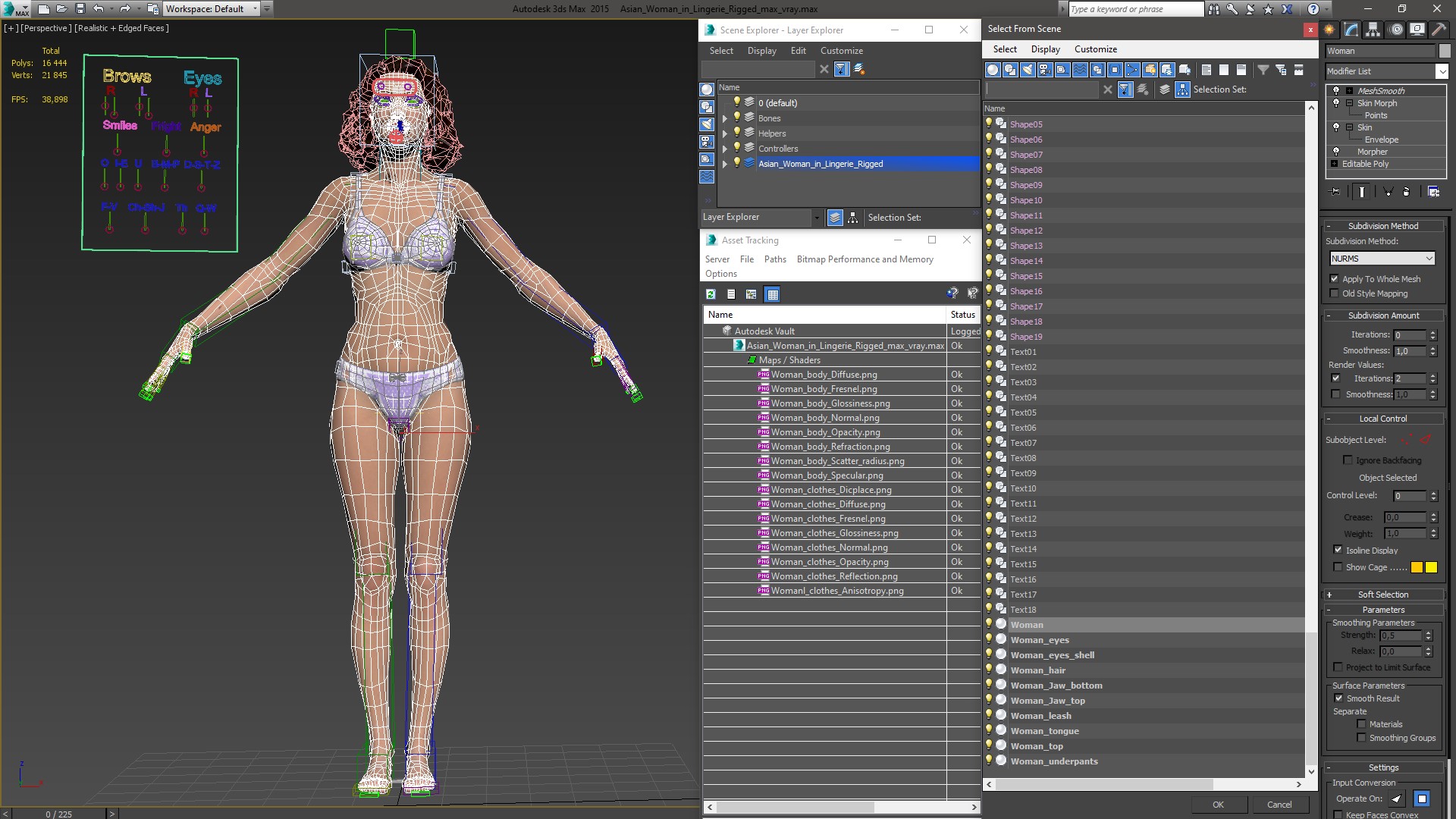This screenshot has height=819, width=1456.
Task: Click Remove Modifier trash icon
Action: coord(1406,192)
